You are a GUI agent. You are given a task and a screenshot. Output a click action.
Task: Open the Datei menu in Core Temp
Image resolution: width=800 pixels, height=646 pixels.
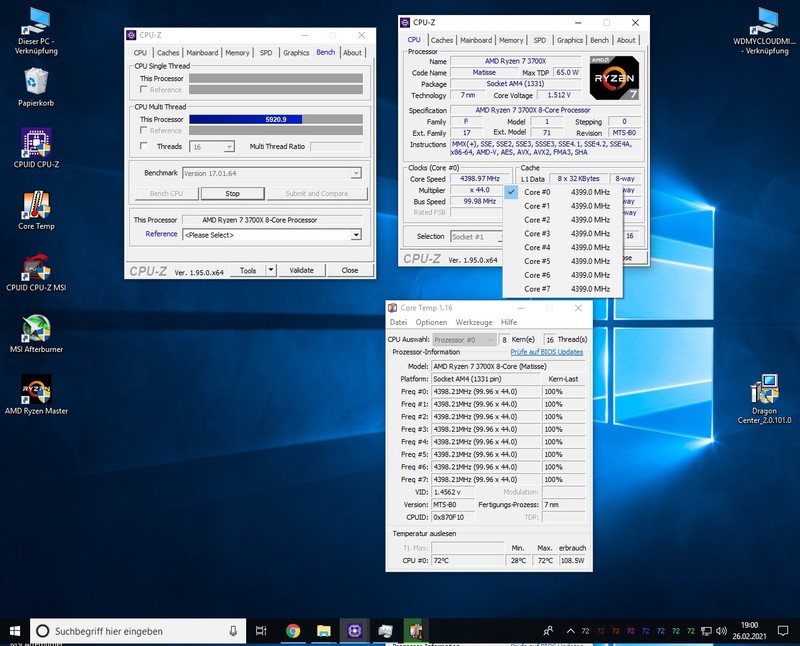[398, 322]
